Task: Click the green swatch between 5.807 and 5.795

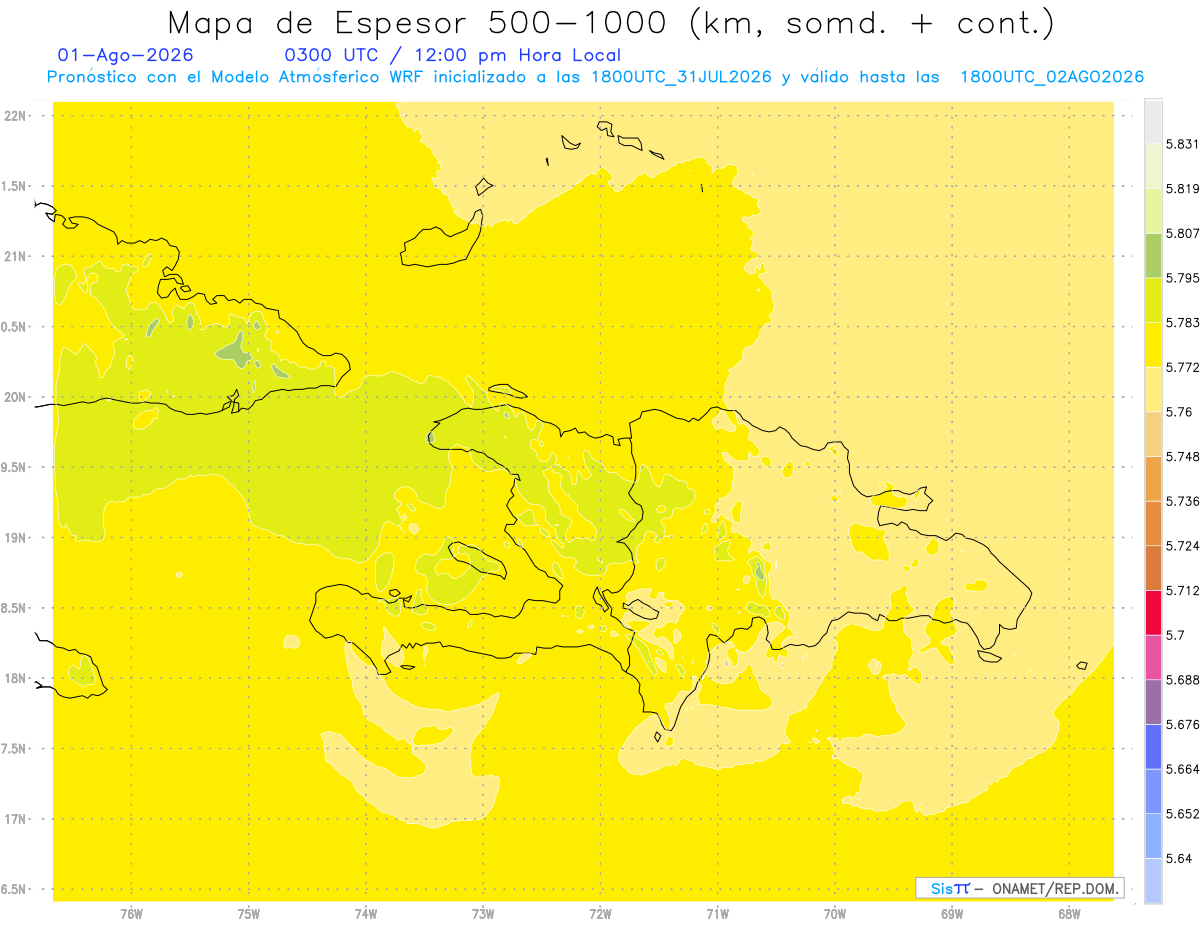Action: tap(1153, 255)
